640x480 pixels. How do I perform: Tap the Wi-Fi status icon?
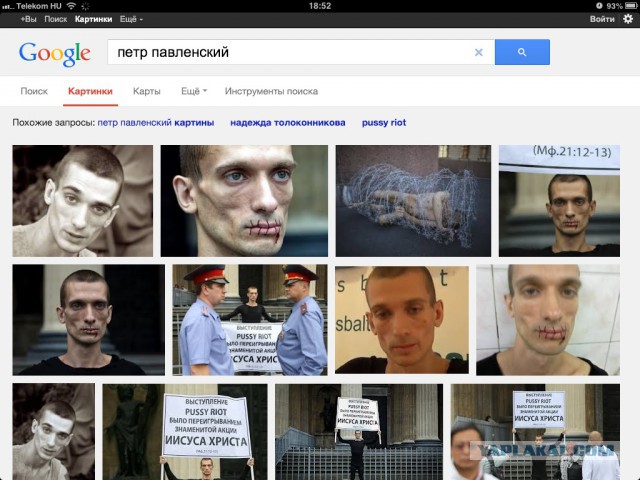71,6
